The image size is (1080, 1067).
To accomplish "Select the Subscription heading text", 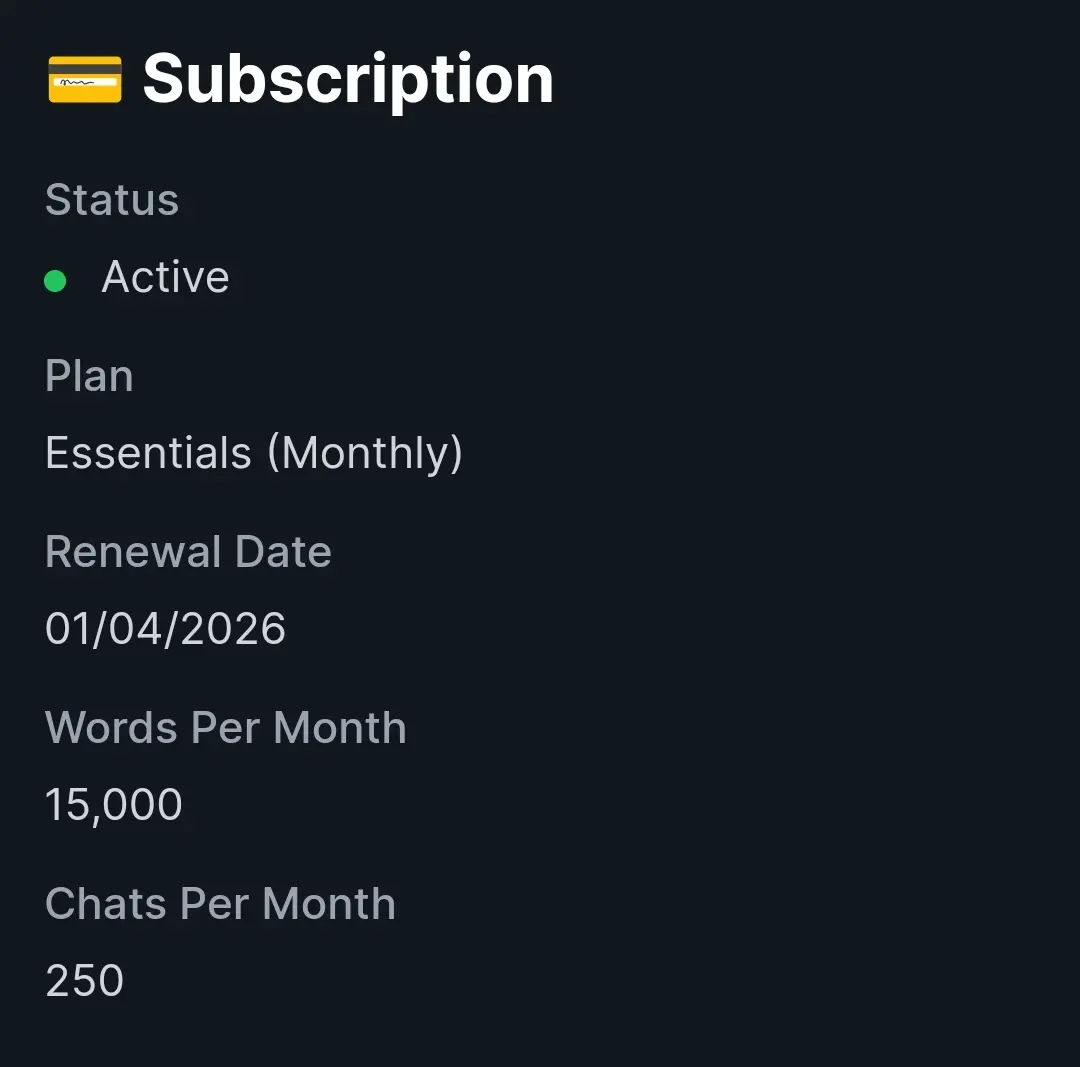I will tap(348, 81).
